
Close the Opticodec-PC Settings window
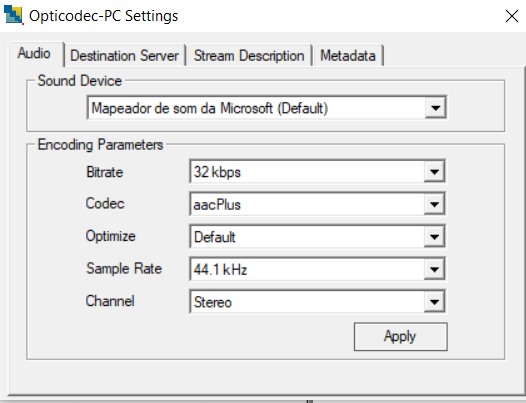(511, 16)
